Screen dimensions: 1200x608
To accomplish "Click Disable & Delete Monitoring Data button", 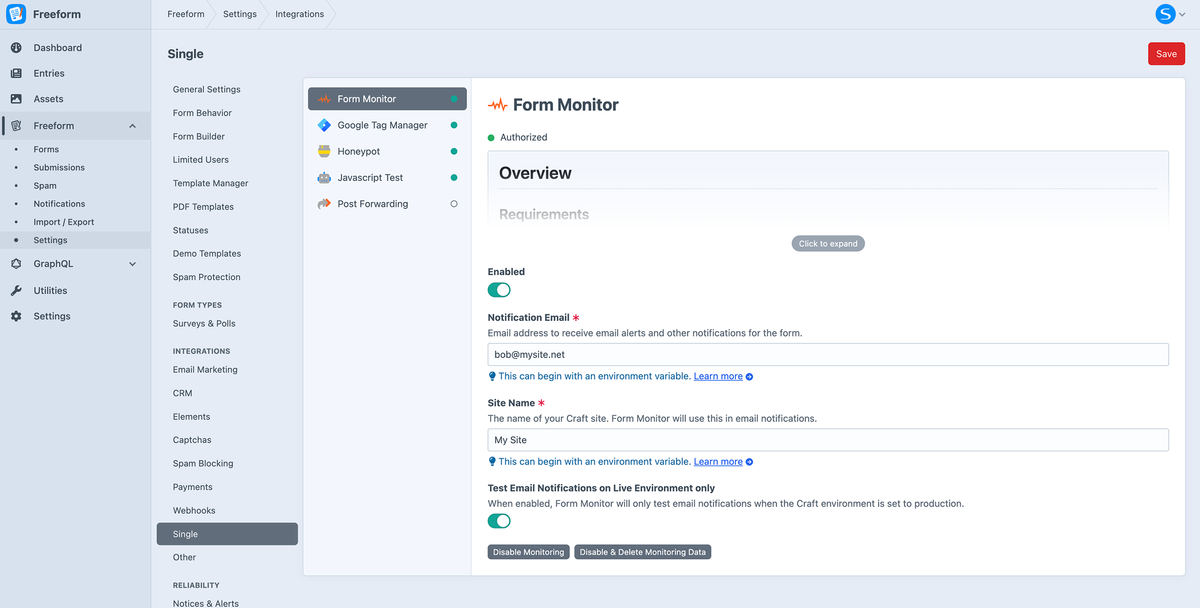I will coord(642,552).
